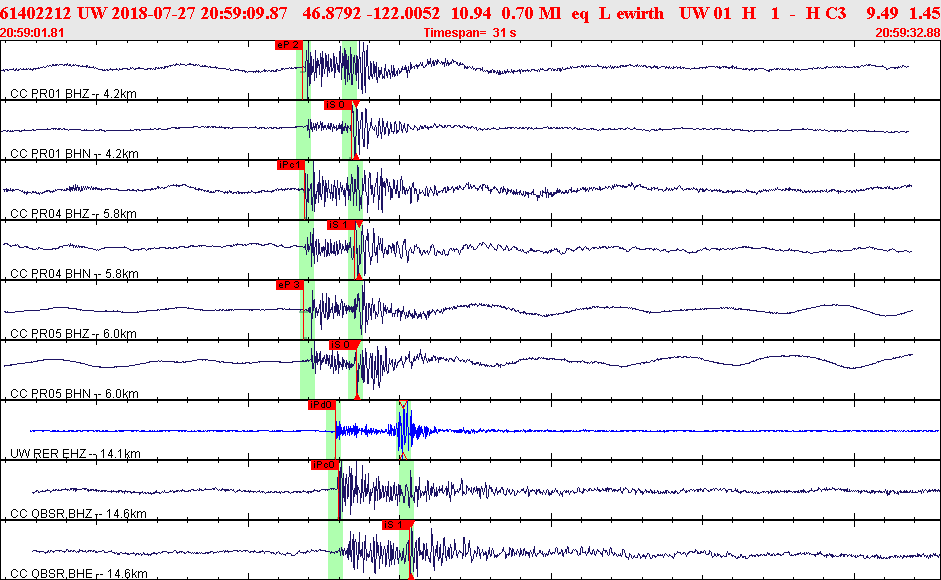
Task: Click the end time 20:59:32.88
Action: [908, 32]
